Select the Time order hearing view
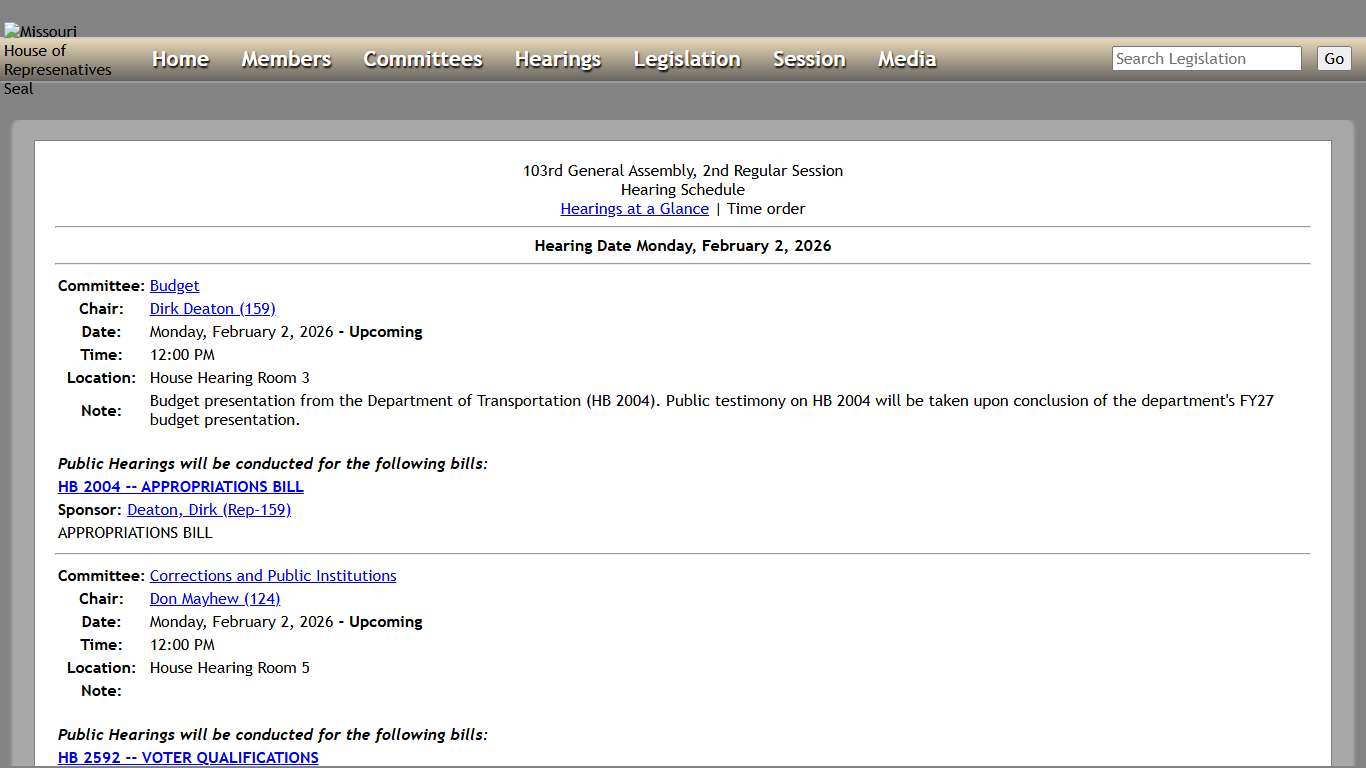This screenshot has height=768, width=1366. point(766,208)
